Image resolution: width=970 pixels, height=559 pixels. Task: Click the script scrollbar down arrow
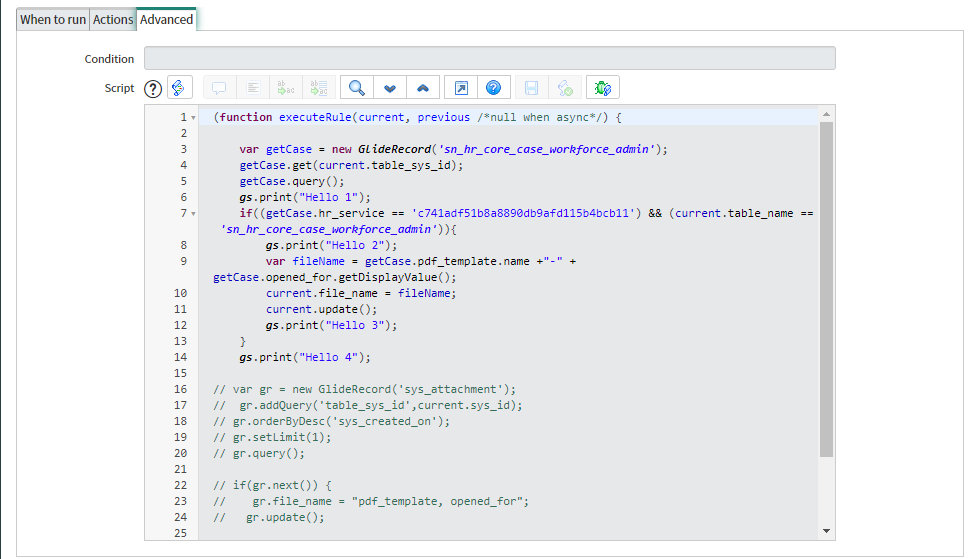click(x=826, y=531)
